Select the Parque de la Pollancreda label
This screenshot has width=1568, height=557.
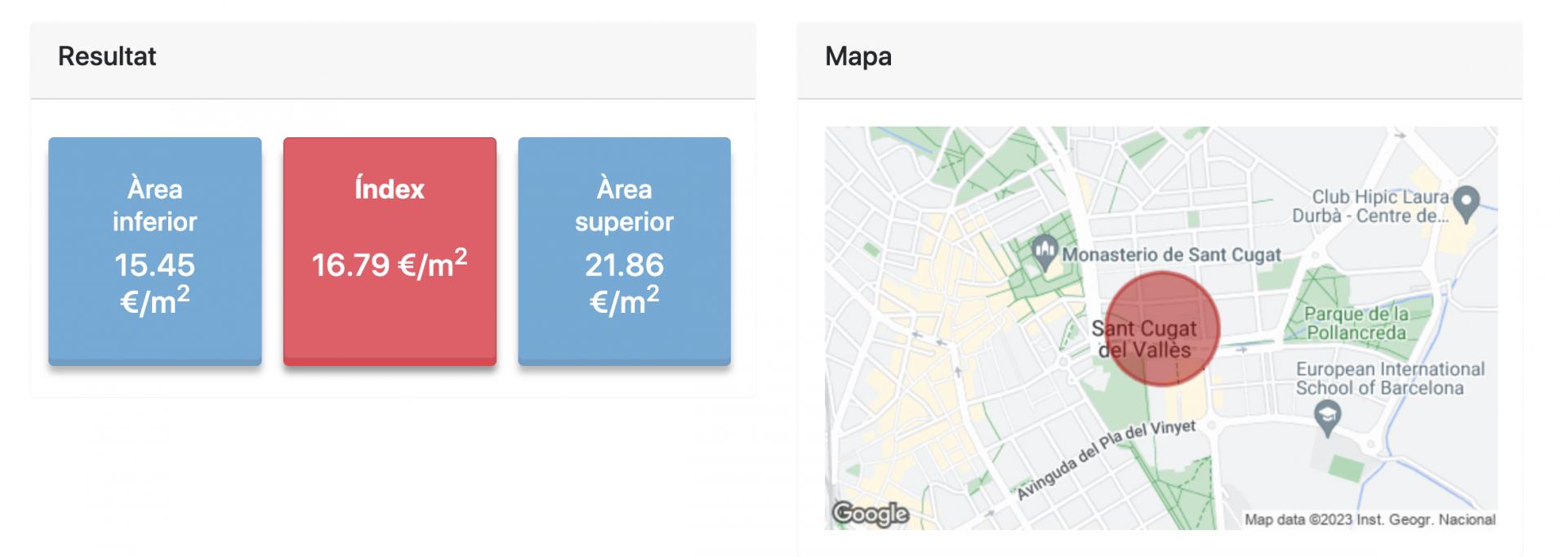[x=1356, y=323]
